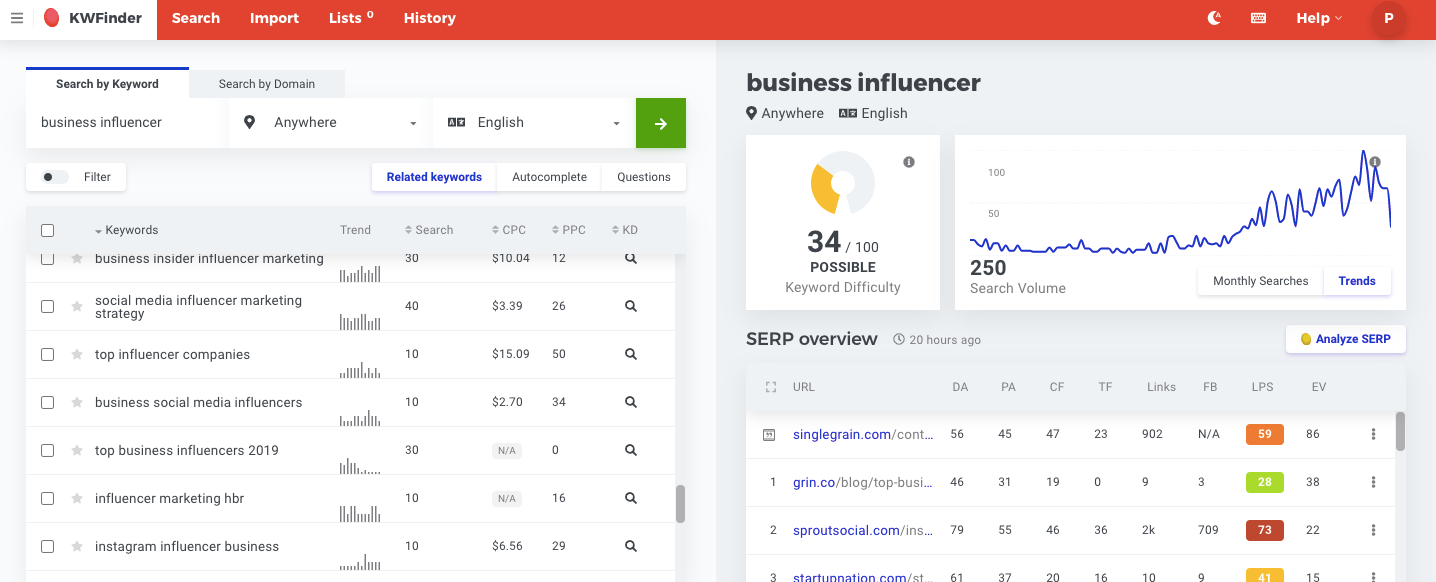Open the Anywhere location dropdown

point(330,123)
